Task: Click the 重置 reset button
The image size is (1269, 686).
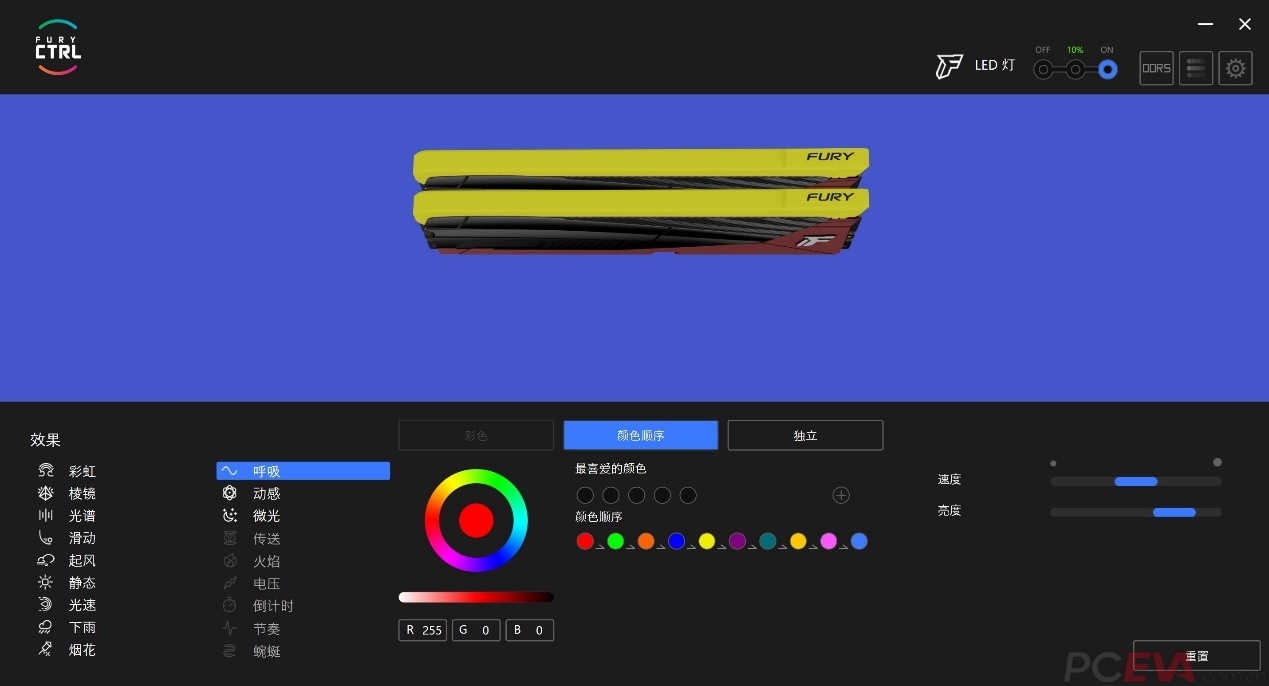Action: [1196, 656]
